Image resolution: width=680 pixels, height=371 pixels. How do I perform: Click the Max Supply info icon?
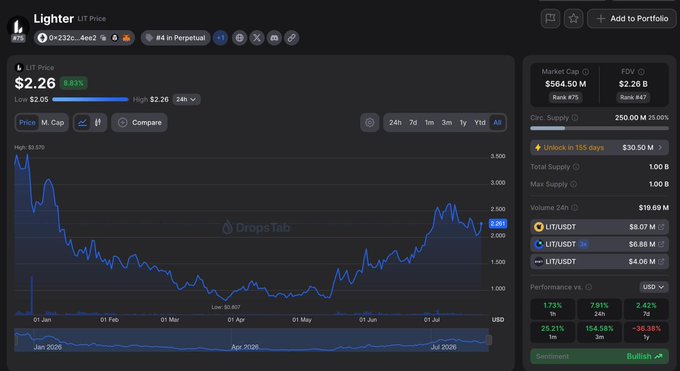573,184
